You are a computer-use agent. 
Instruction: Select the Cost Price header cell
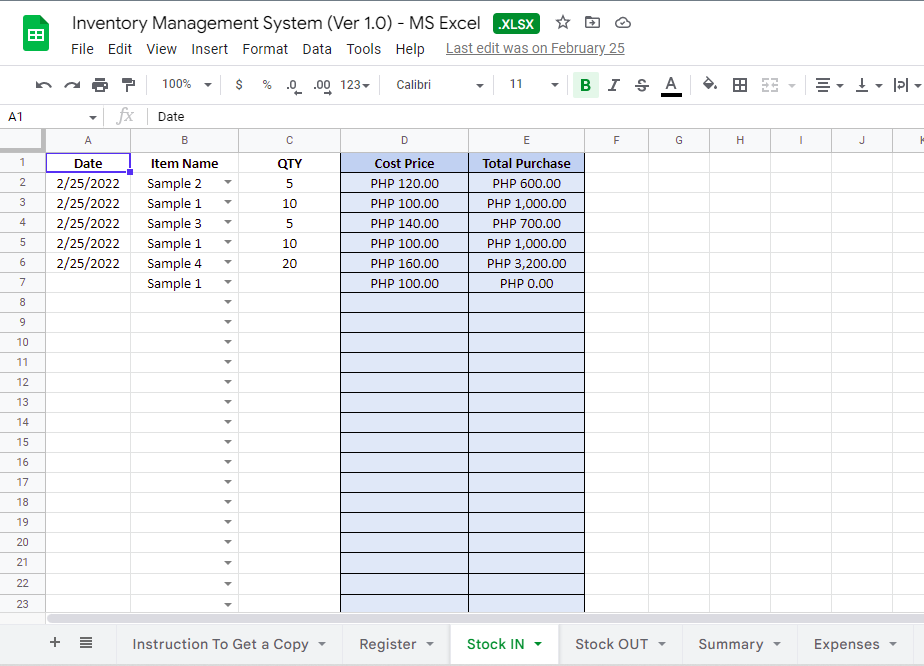click(x=404, y=163)
